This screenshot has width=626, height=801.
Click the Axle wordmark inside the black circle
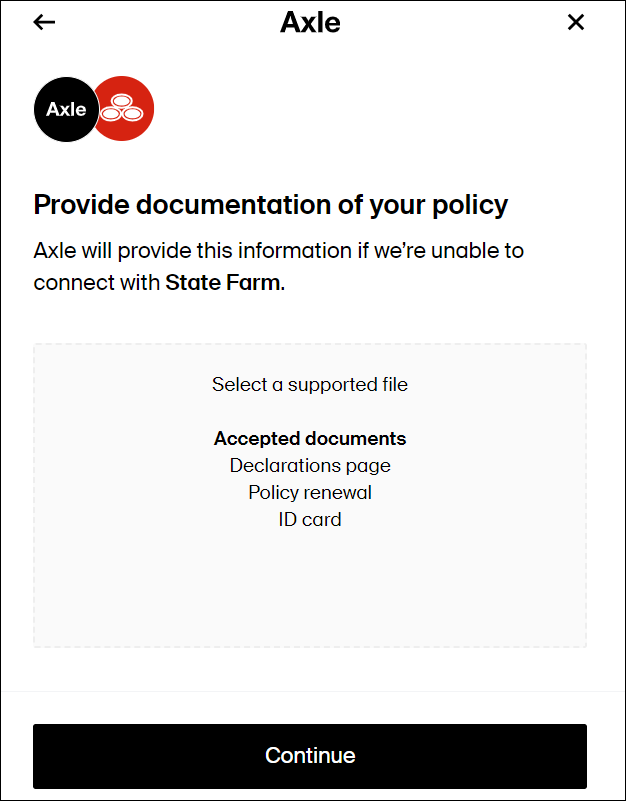(66, 109)
